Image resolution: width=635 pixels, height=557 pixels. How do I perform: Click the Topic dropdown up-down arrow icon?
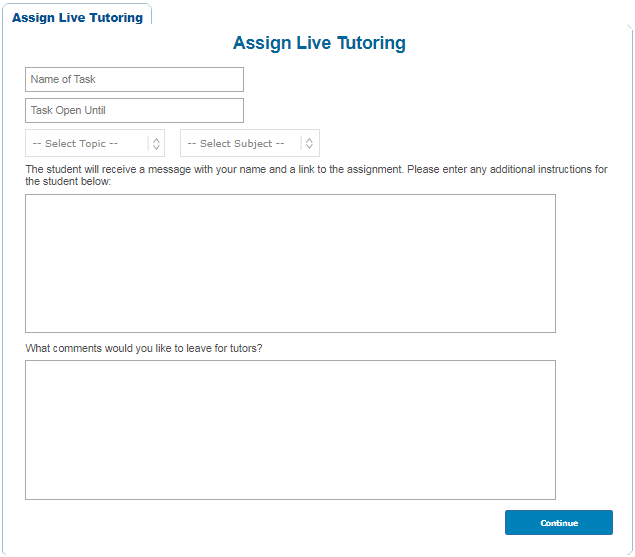(156, 143)
